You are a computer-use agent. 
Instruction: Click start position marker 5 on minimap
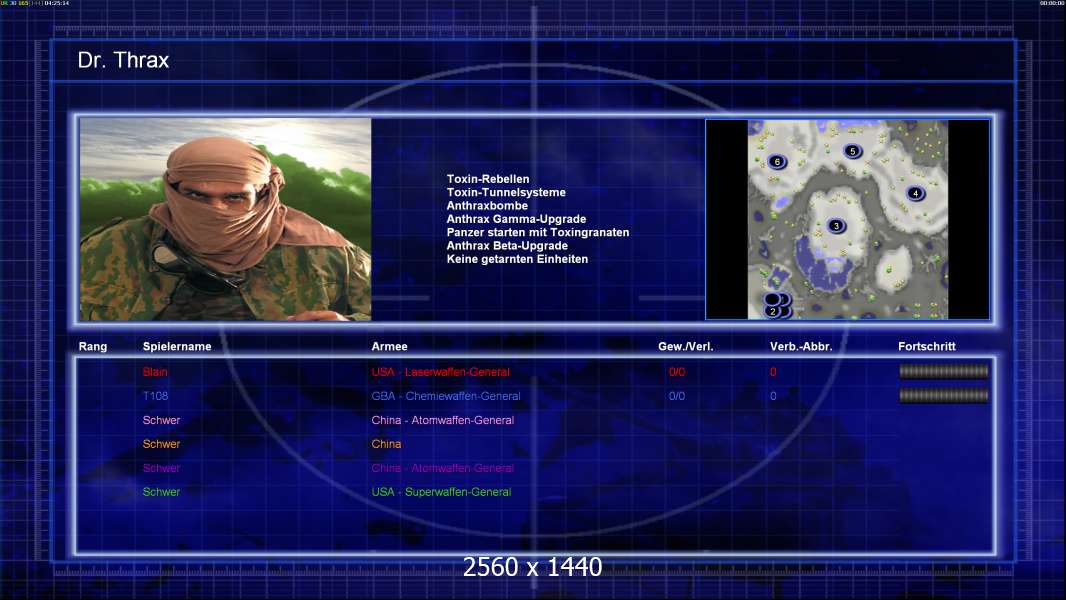click(853, 152)
